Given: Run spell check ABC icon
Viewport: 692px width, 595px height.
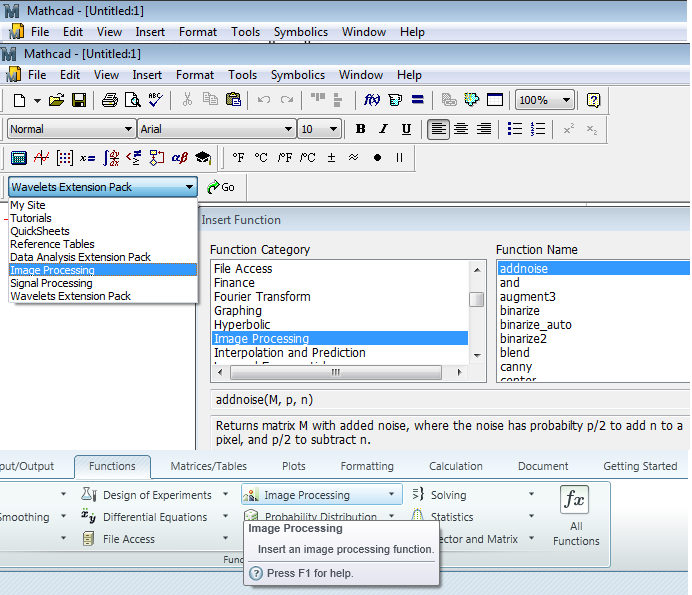Looking at the screenshot, I should [156, 100].
